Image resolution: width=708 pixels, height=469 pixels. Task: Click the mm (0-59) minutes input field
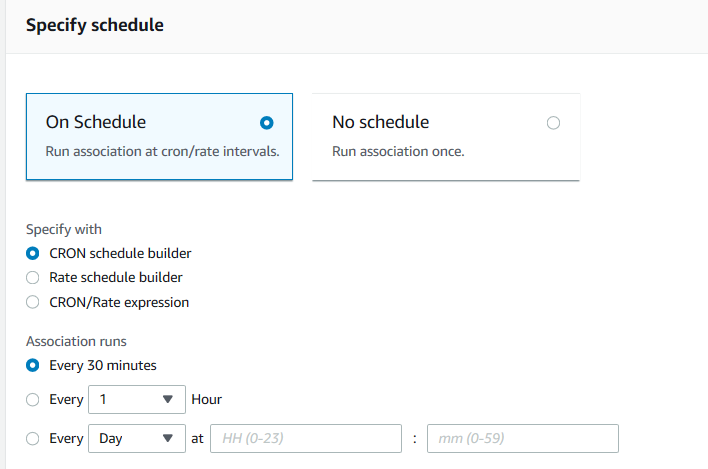click(522, 438)
